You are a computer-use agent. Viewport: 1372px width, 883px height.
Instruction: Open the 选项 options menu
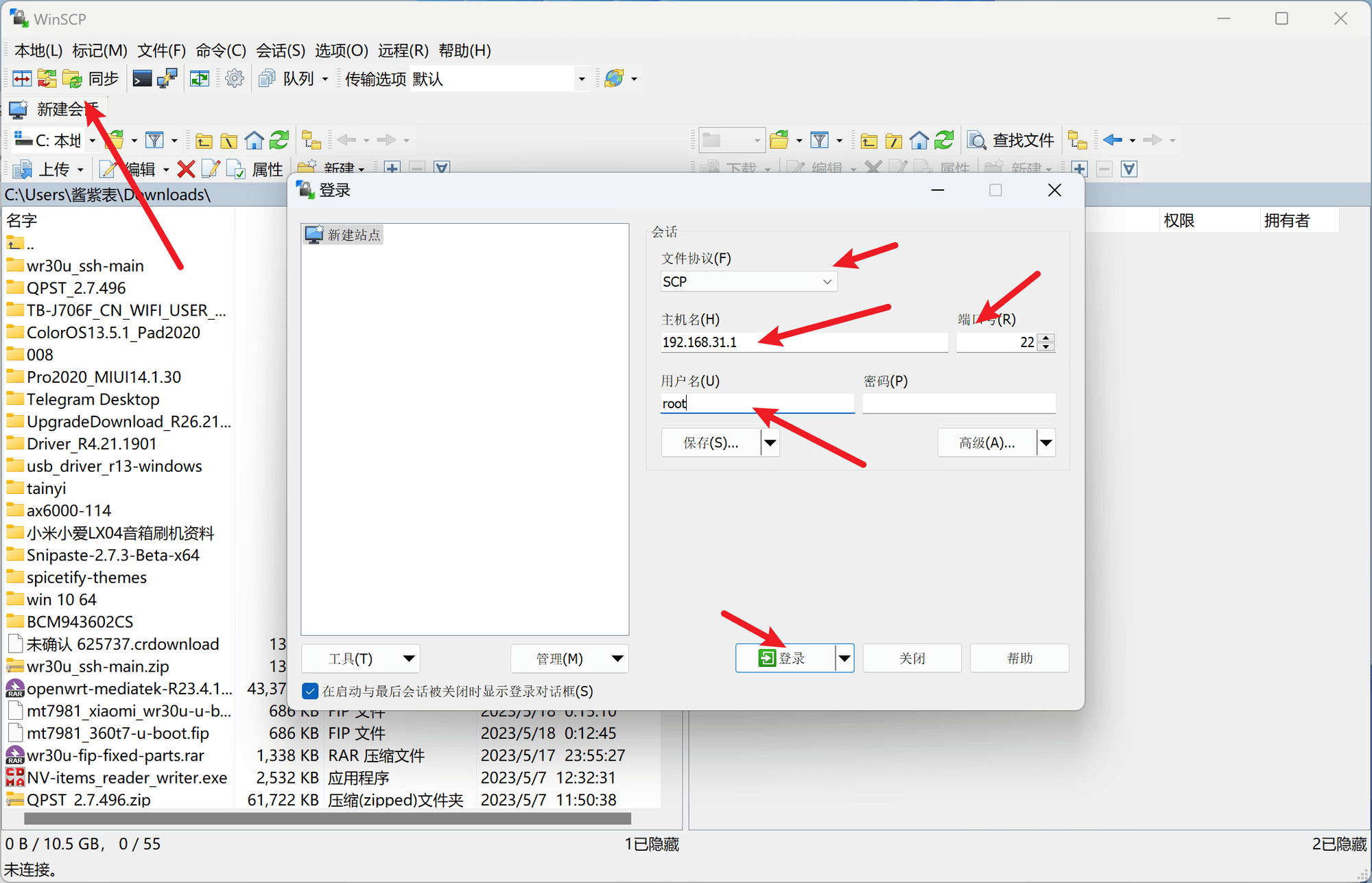tap(341, 50)
